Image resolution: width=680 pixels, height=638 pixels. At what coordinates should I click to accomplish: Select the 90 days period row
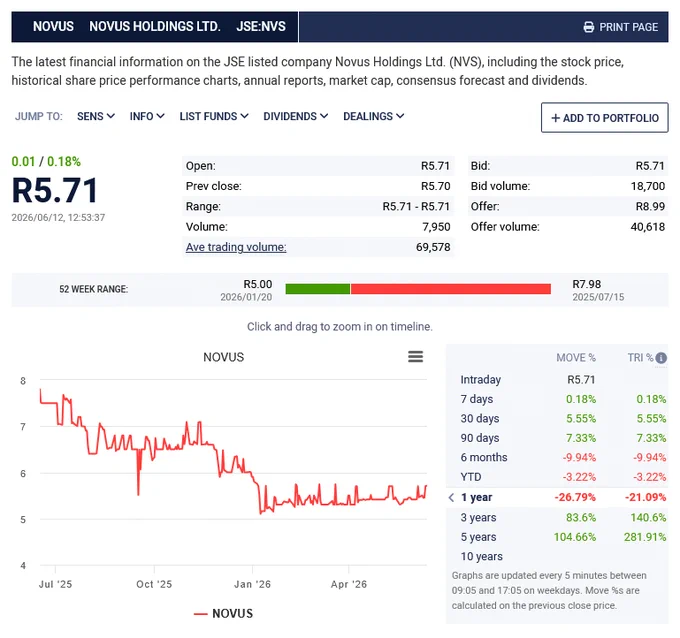557,438
